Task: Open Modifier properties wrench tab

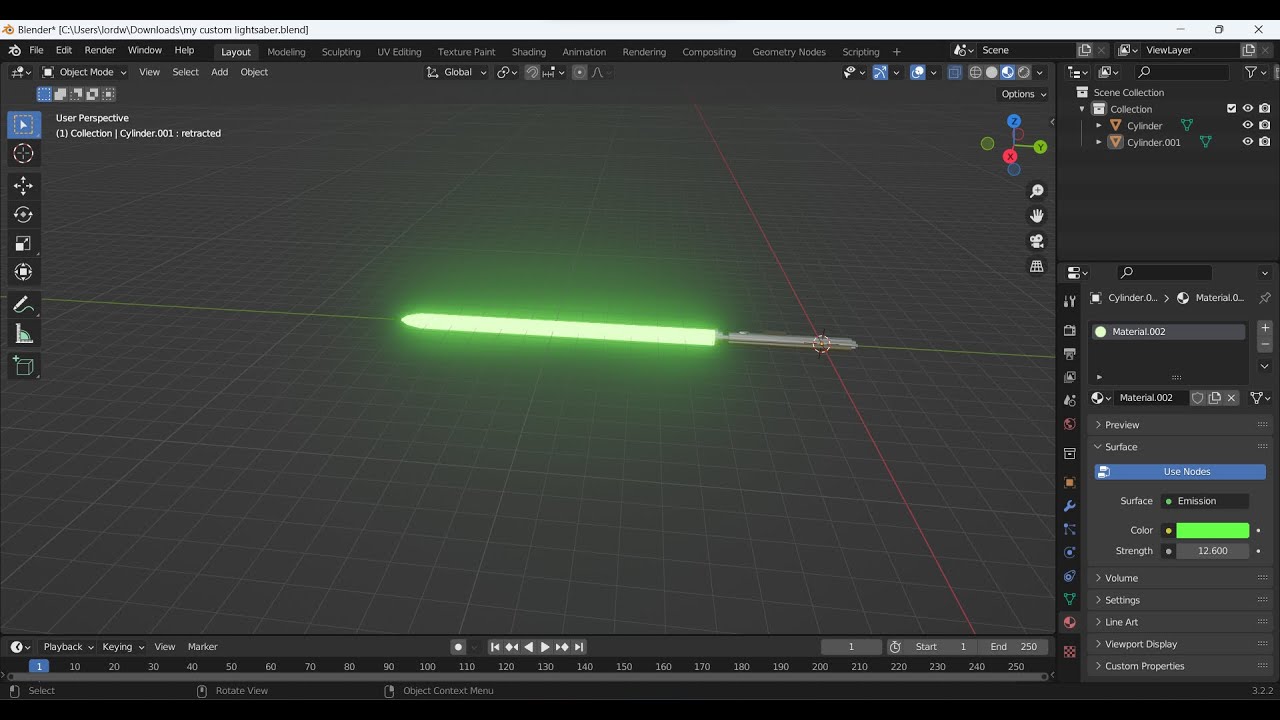Action: coord(1070,506)
